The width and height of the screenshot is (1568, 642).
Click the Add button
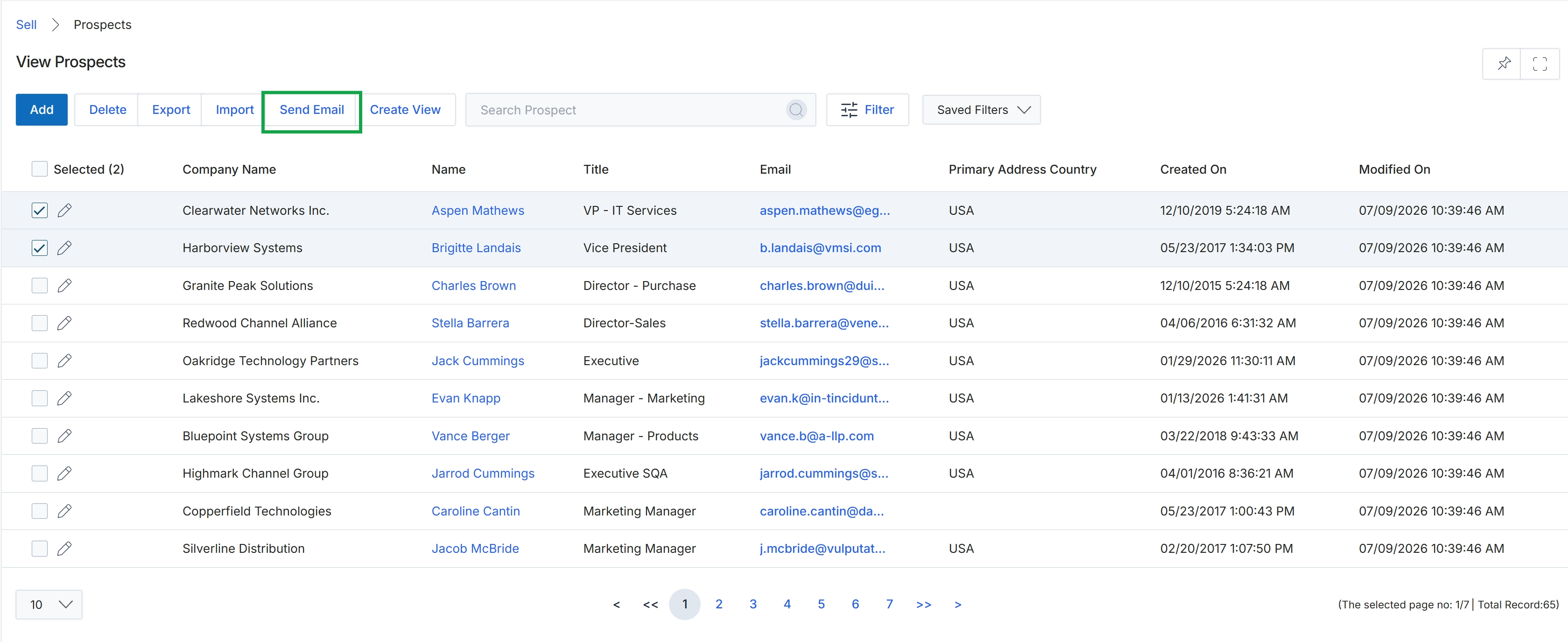pyautogui.click(x=42, y=110)
